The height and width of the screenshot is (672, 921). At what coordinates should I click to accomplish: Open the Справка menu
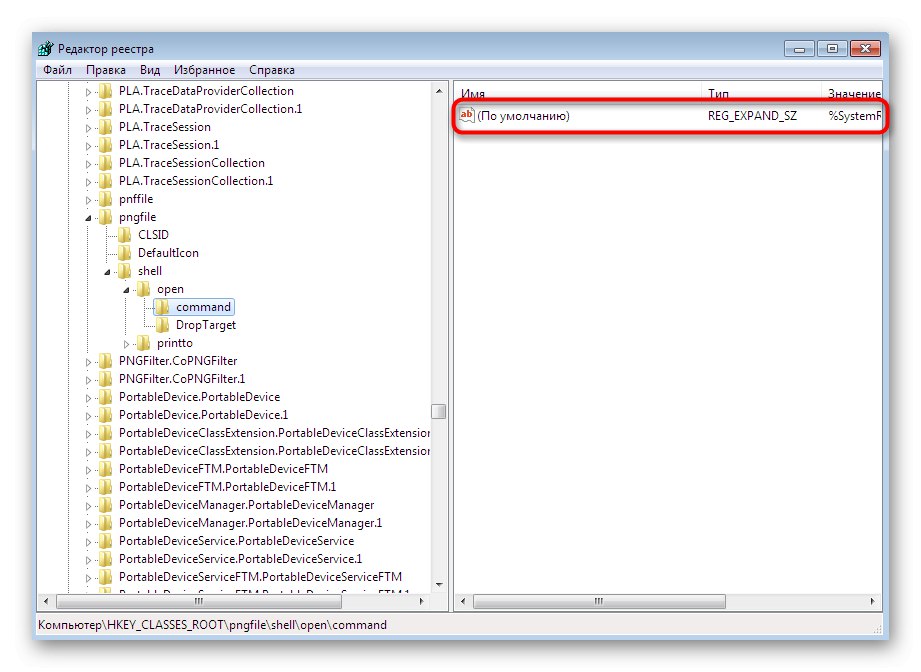[x=272, y=70]
